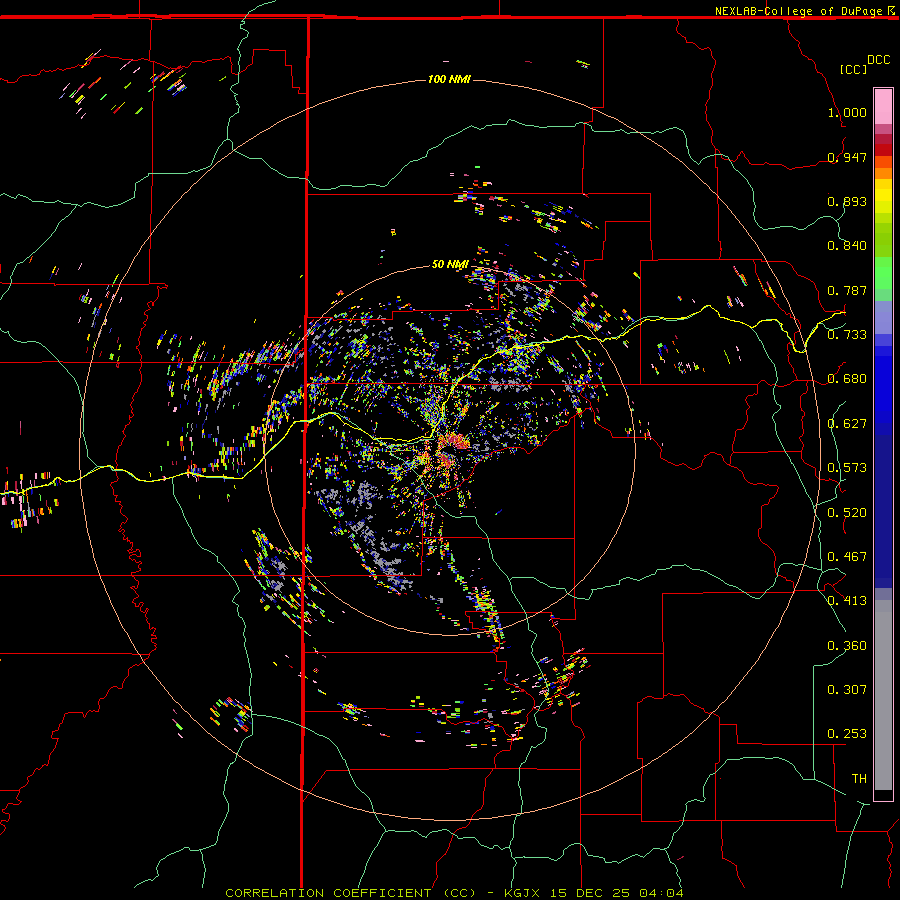The height and width of the screenshot is (900, 900).
Task: Click the Correlation Coefficient KGJX timestamp caption
Action: pos(454,893)
